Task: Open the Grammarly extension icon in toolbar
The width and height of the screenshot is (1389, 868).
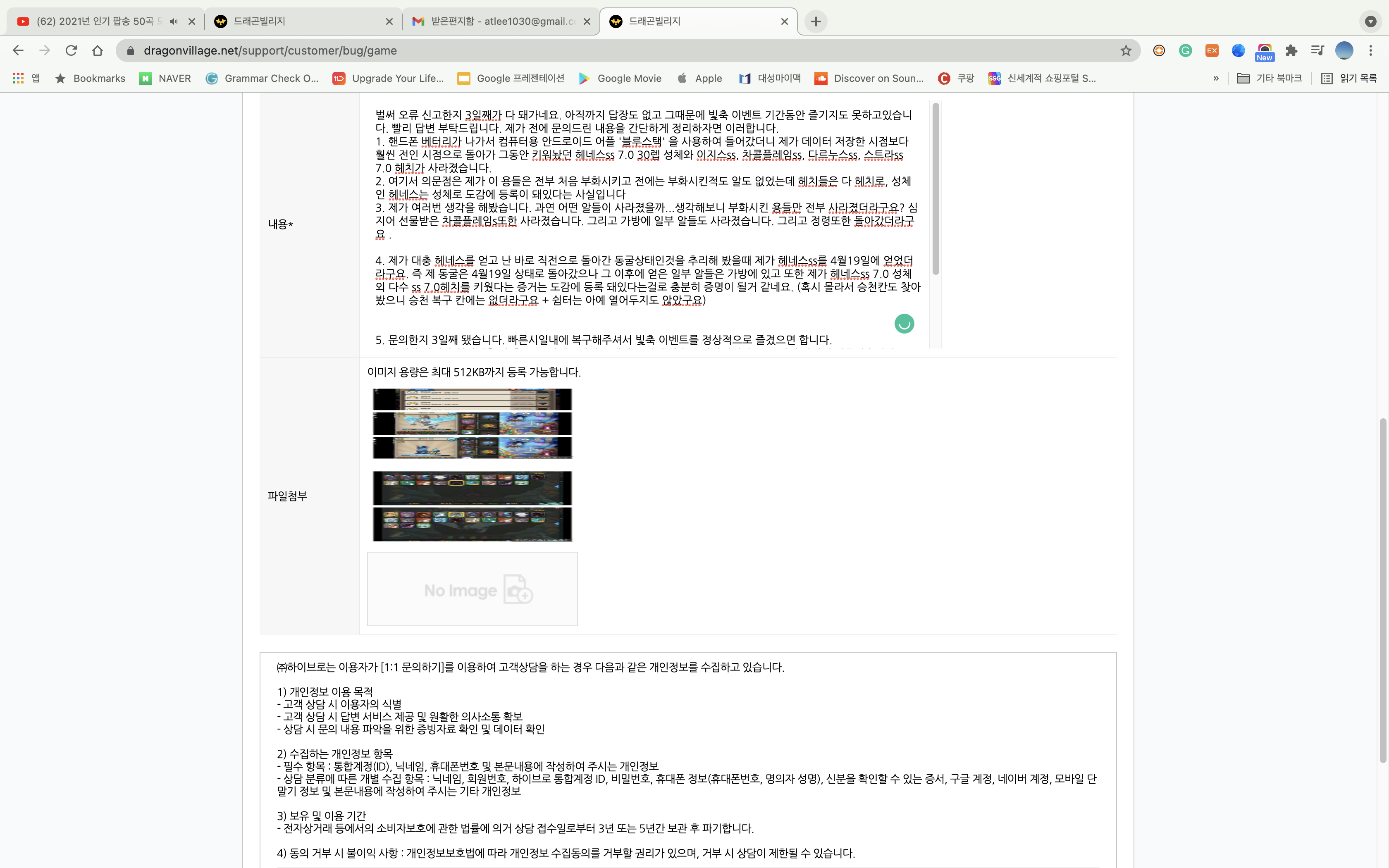Action: 1185,50
